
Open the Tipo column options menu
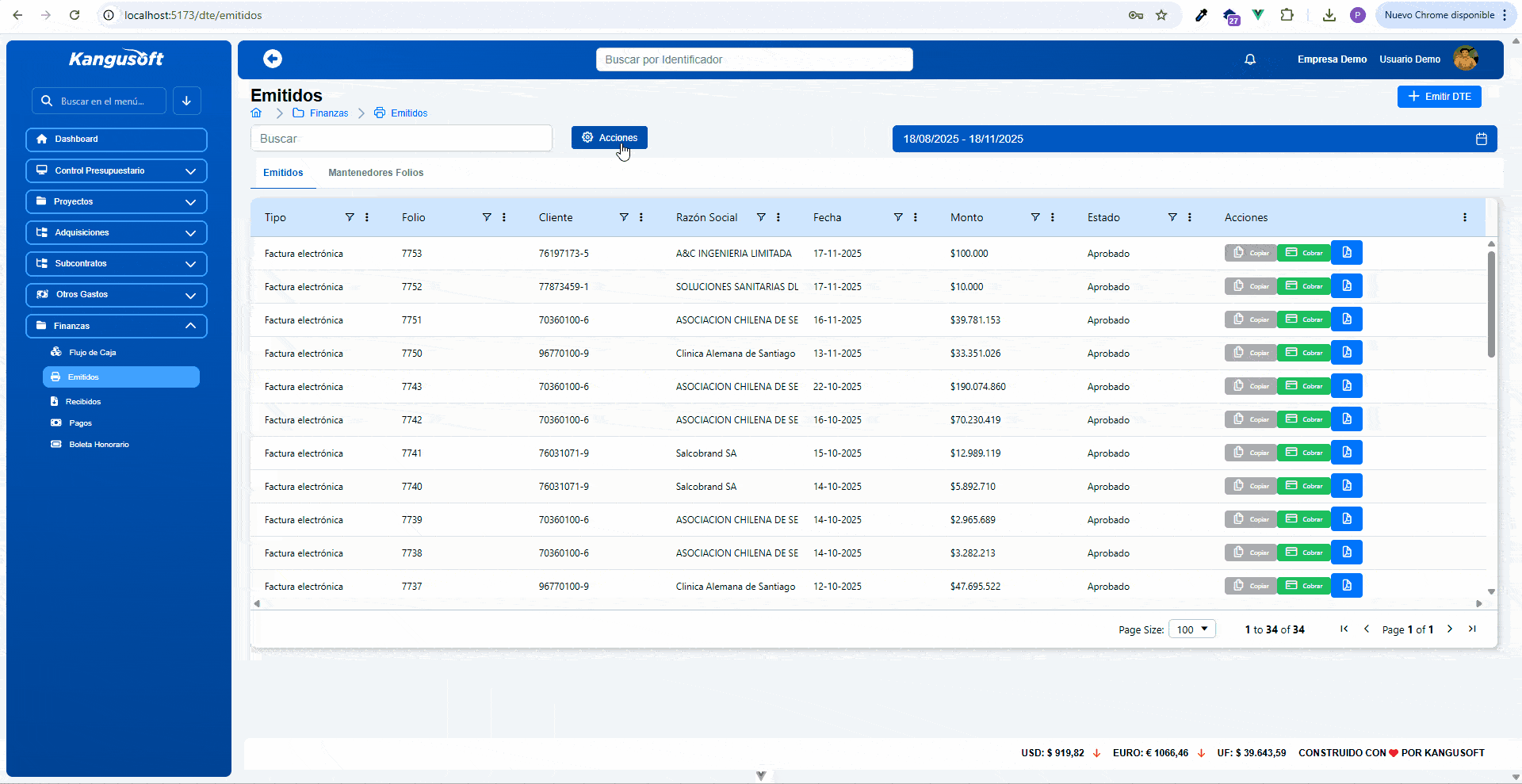tap(367, 217)
